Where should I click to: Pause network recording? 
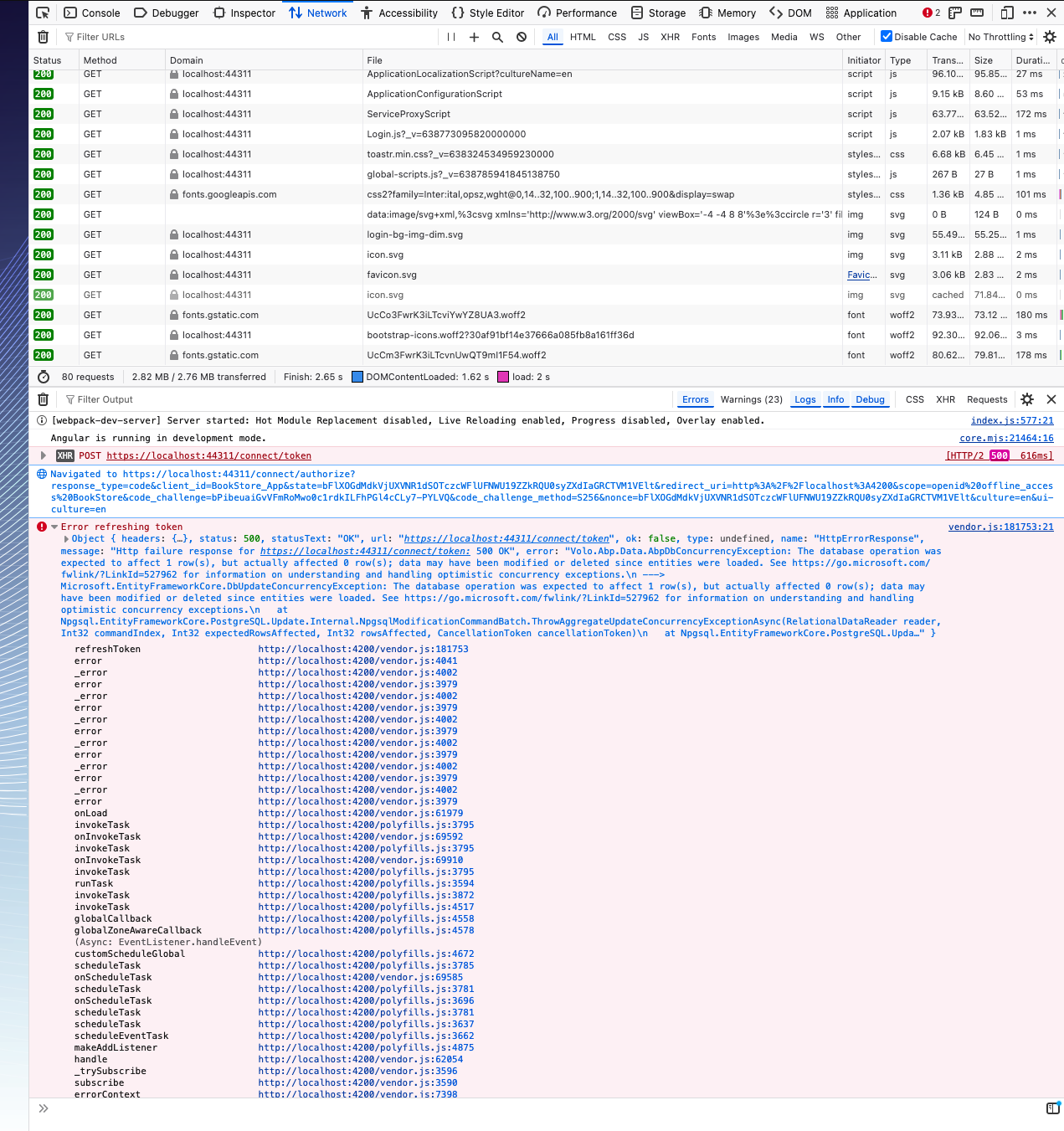point(451,37)
